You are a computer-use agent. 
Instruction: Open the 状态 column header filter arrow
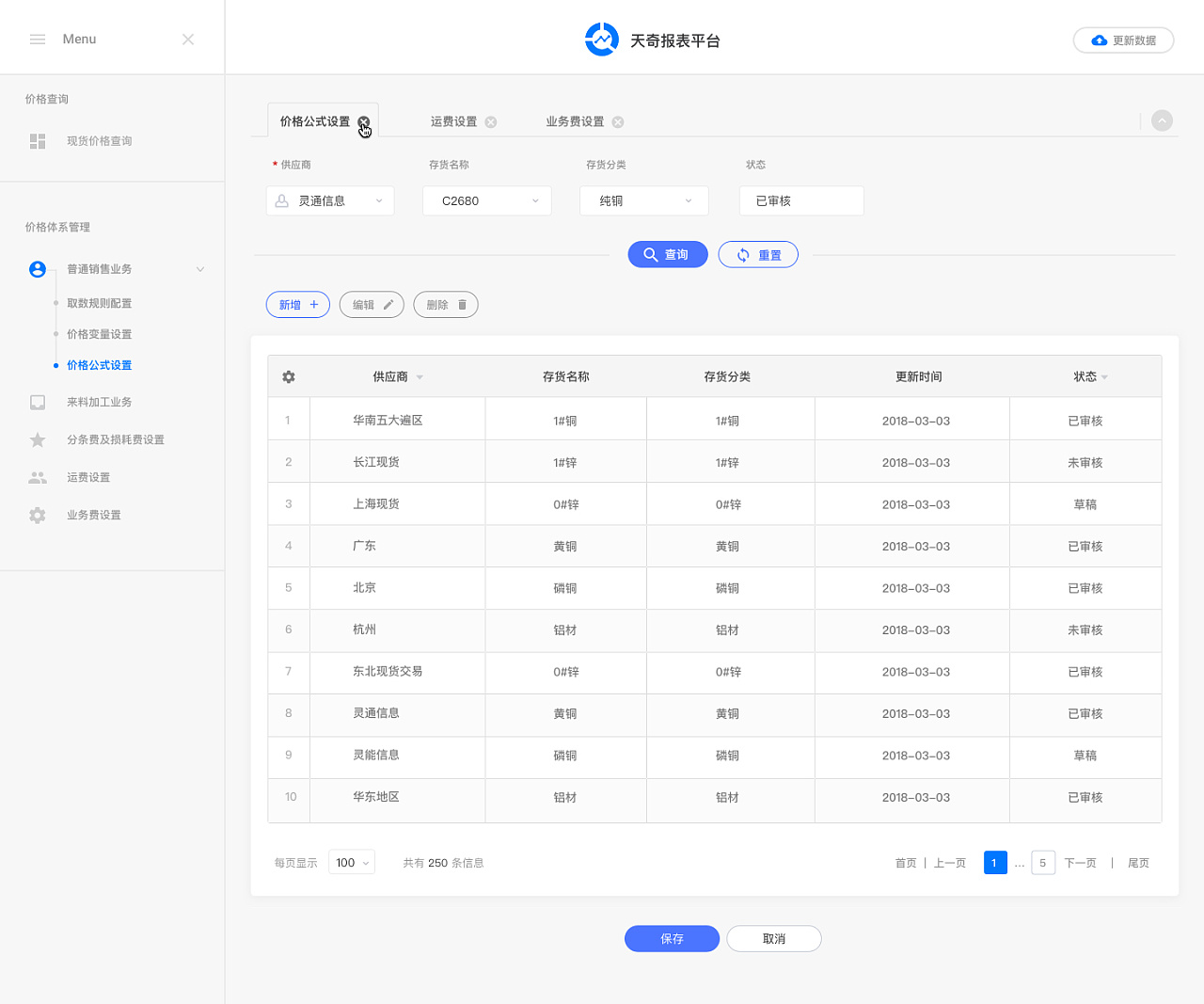pos(1104,377)
